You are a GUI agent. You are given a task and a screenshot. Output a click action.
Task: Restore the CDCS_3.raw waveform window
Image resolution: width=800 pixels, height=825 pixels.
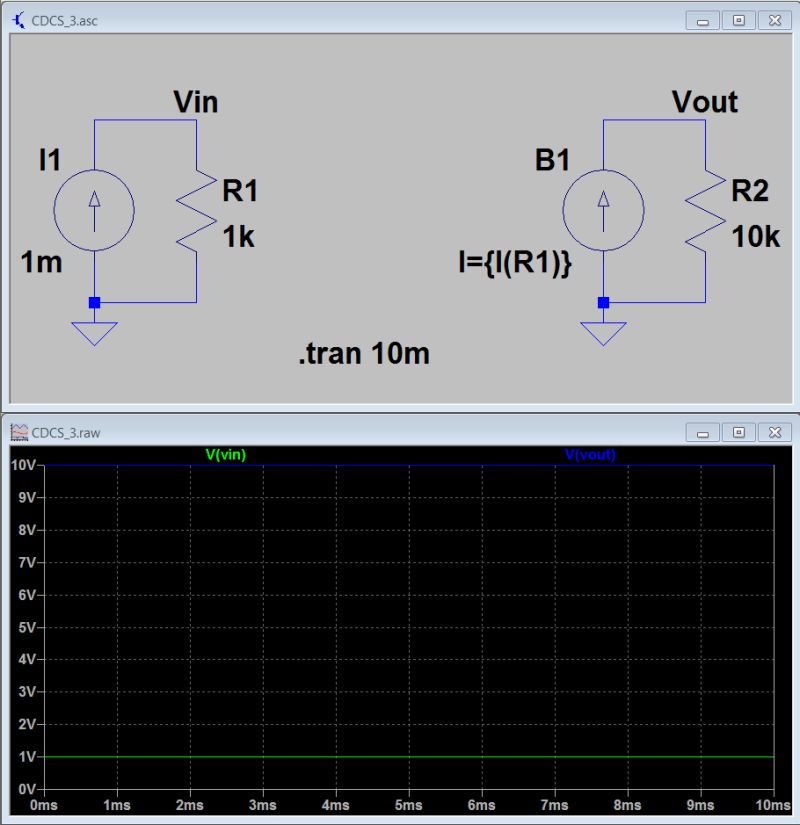(737, 430)
